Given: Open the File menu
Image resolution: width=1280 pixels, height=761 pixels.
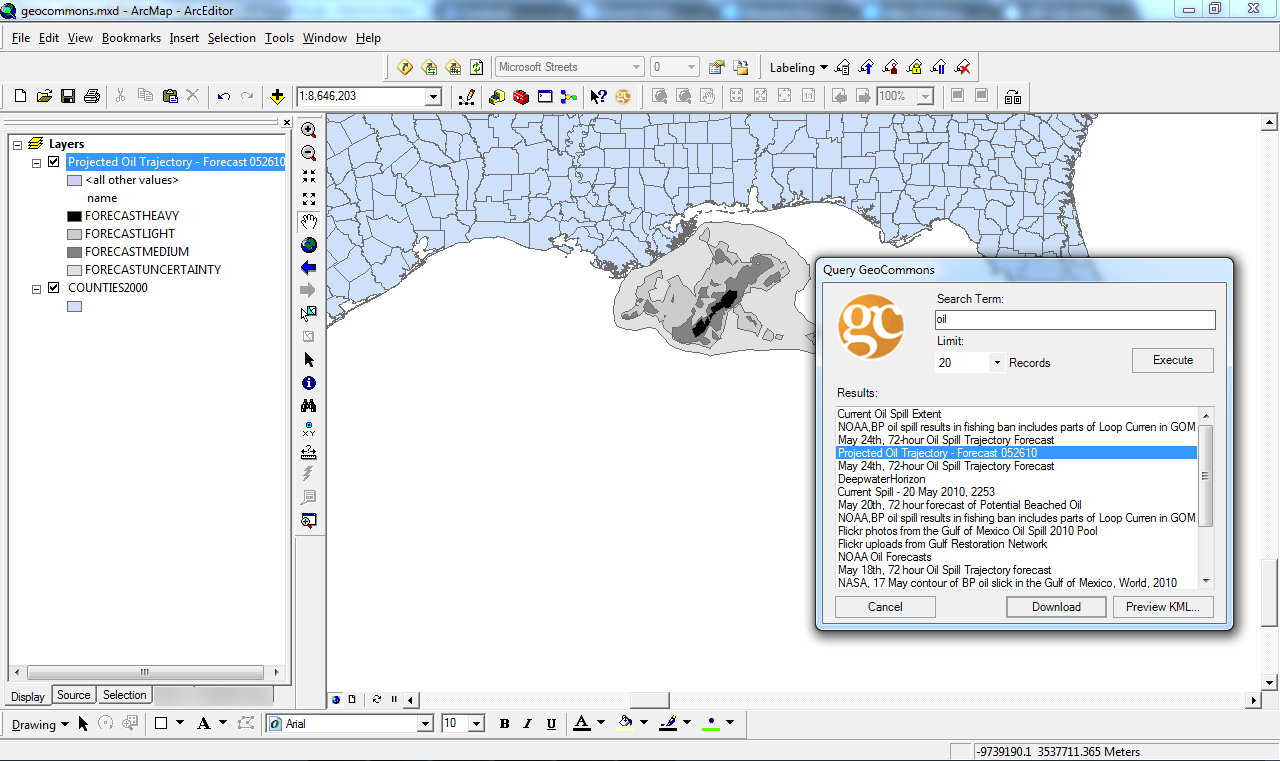Looking at the screenshot, I should pos(21,38).
